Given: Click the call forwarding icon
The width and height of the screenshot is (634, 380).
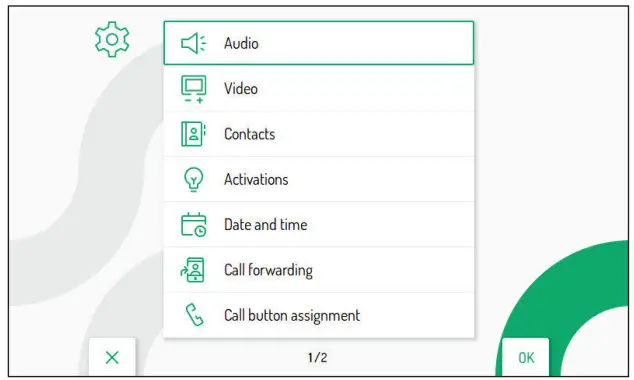Looking at the screenshot, I should click(x=192, y=270).
